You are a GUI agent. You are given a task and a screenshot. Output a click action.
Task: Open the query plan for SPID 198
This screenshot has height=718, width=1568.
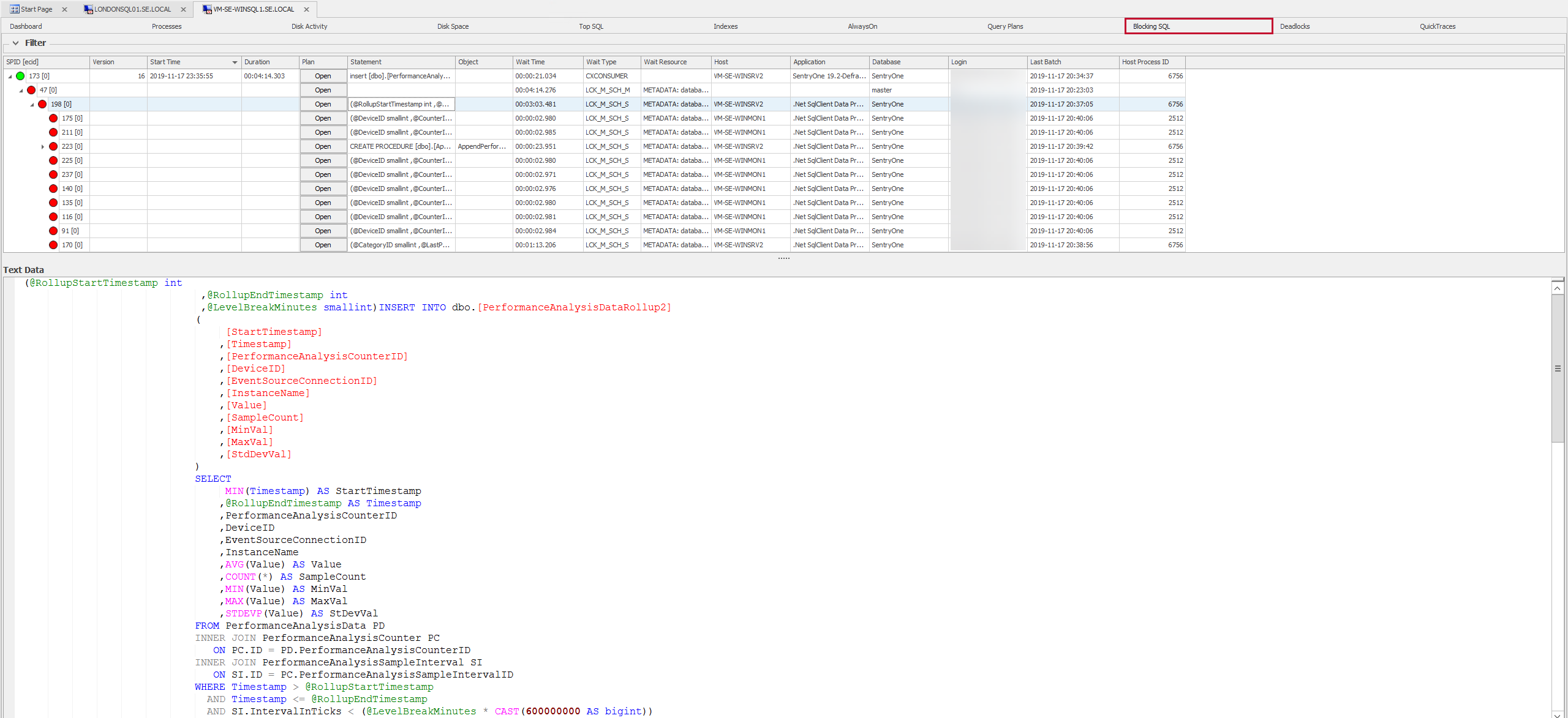click(323, 104)
